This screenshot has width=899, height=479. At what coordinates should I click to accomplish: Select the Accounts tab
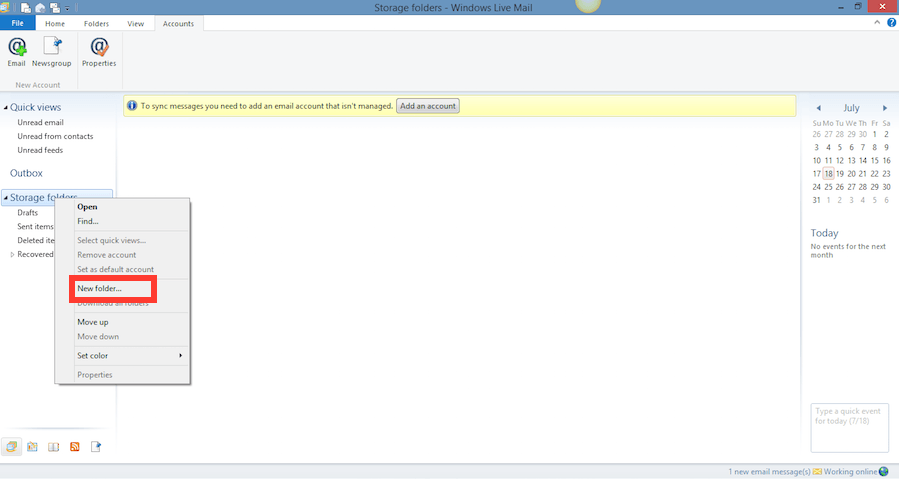click(178, 24)
